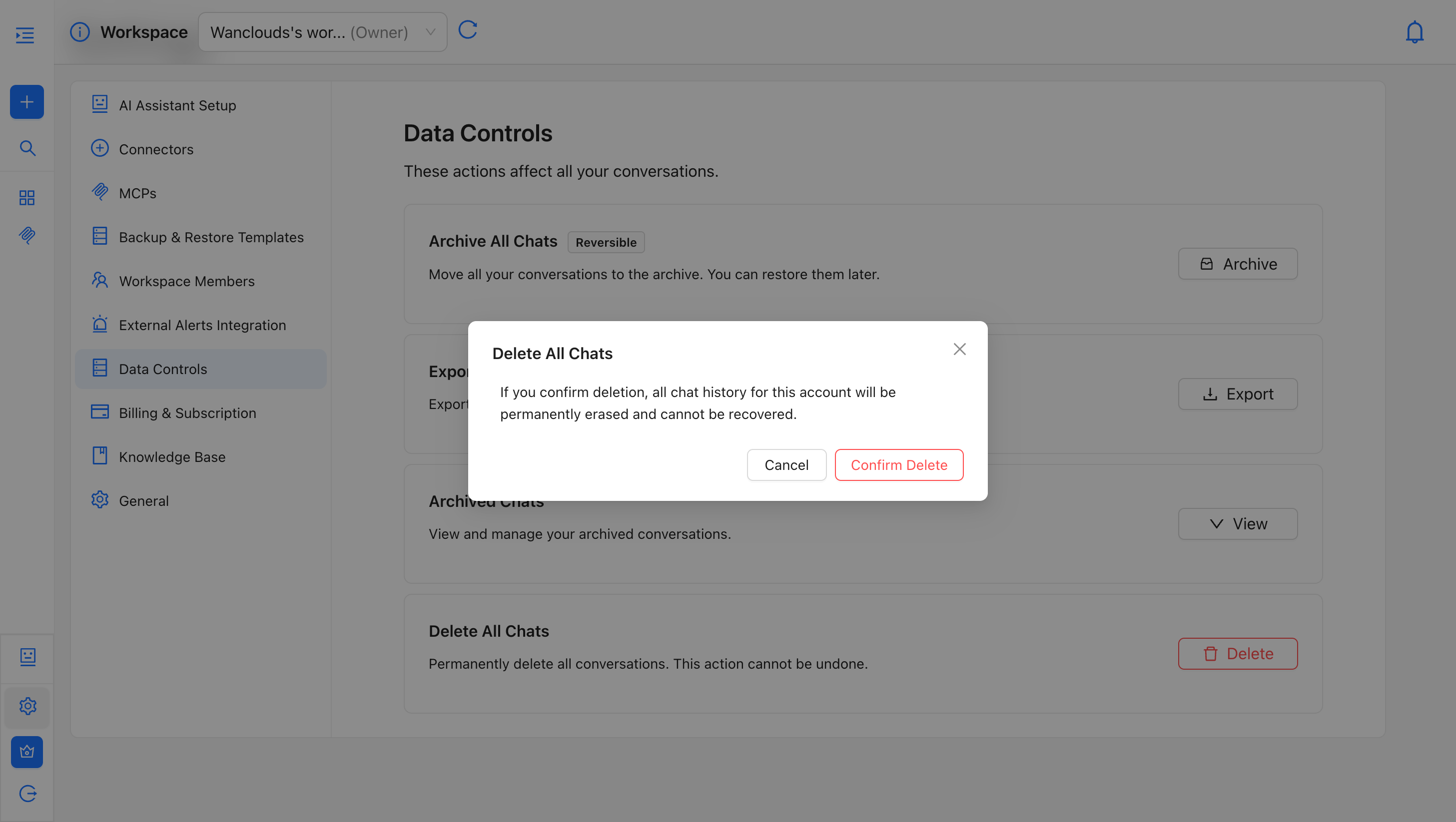Click the crown upgrade icon

tap(26, 752)
